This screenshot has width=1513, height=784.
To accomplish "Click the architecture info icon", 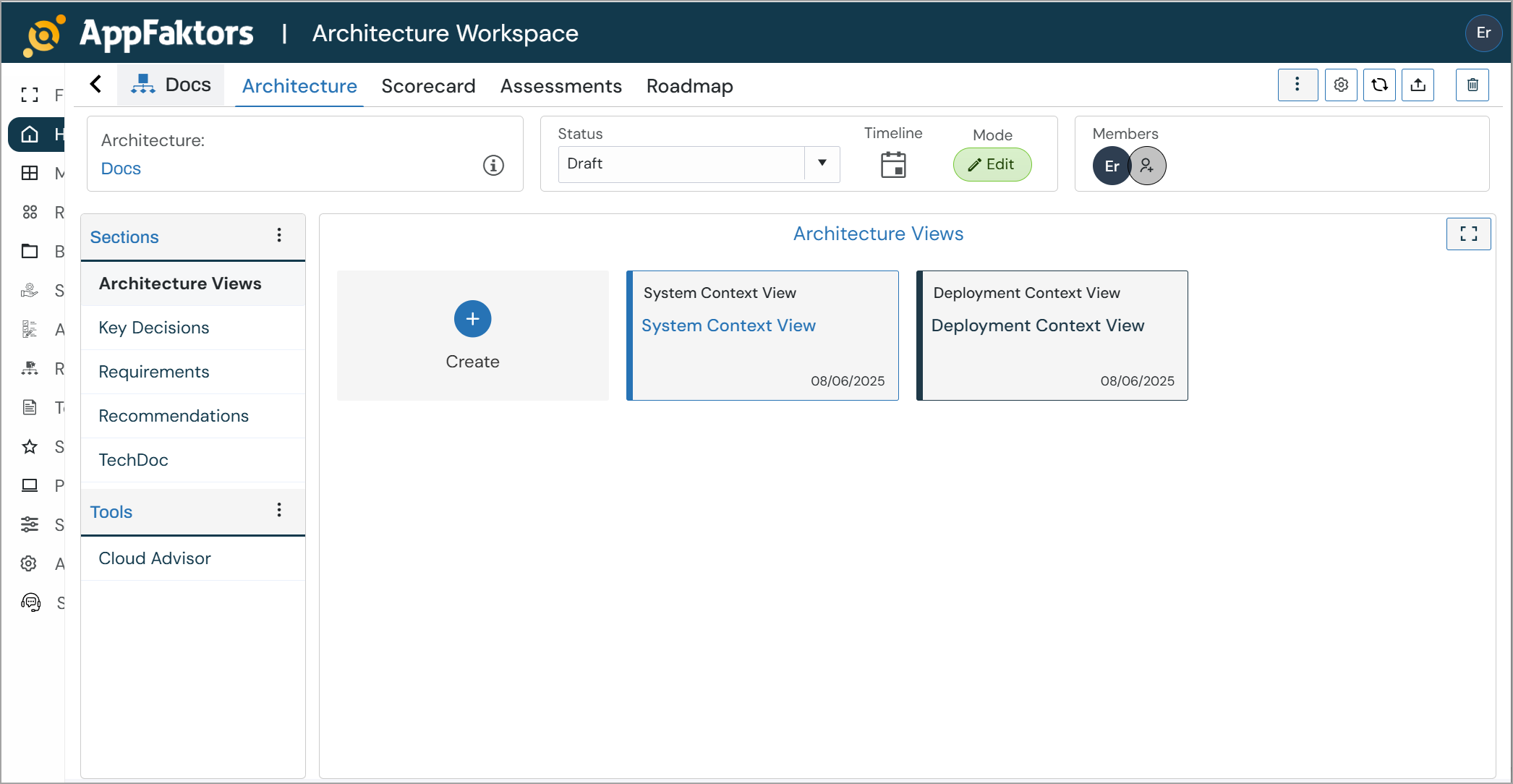I will coord(493,166).
